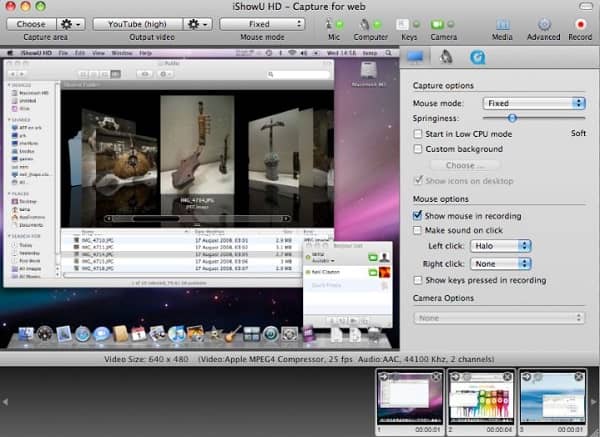Click the Soft label near Springiness
Viewport: 600px width, 437px height.
(x=578, y=133)
